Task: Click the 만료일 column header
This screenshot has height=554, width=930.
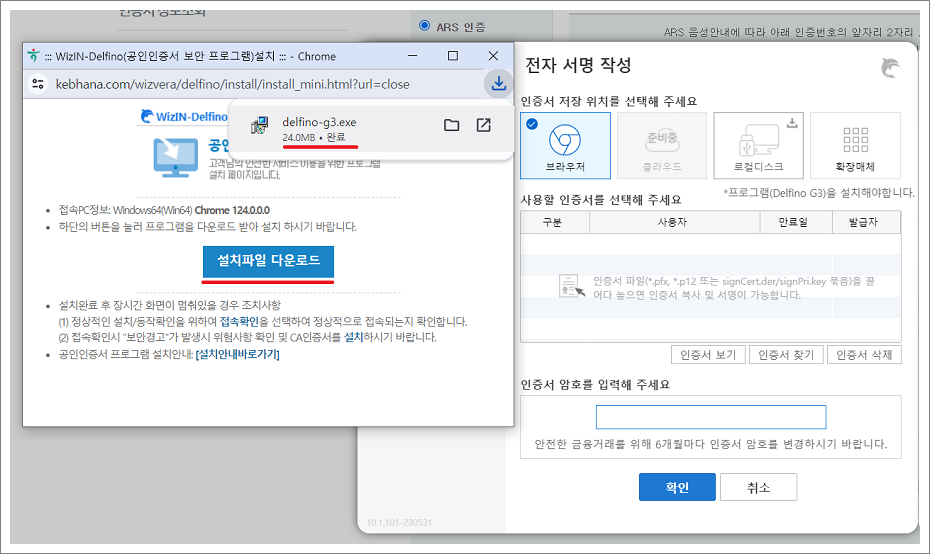Action: 796,222
